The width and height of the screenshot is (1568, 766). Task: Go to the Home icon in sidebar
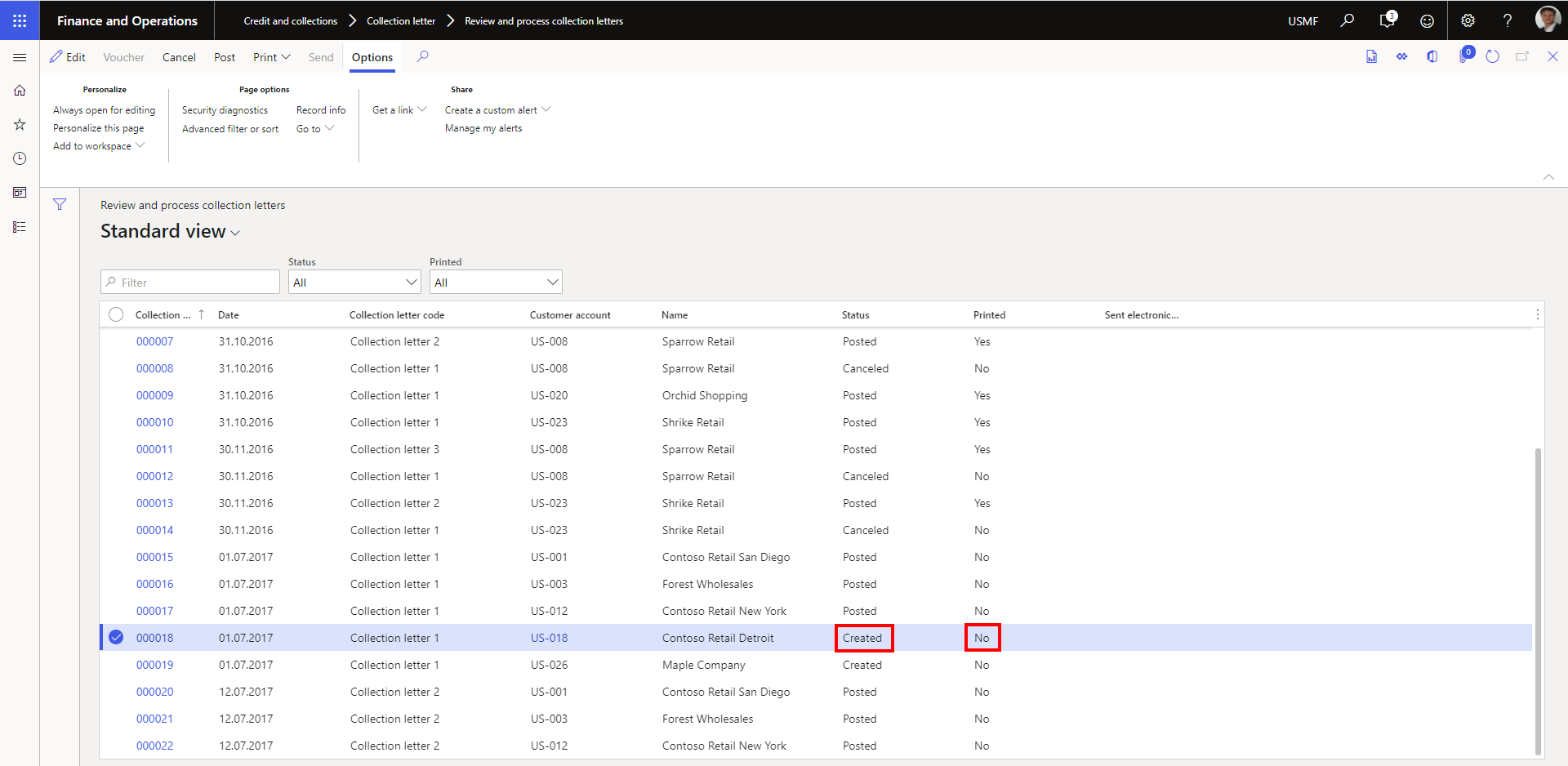[x=20, y=91]
